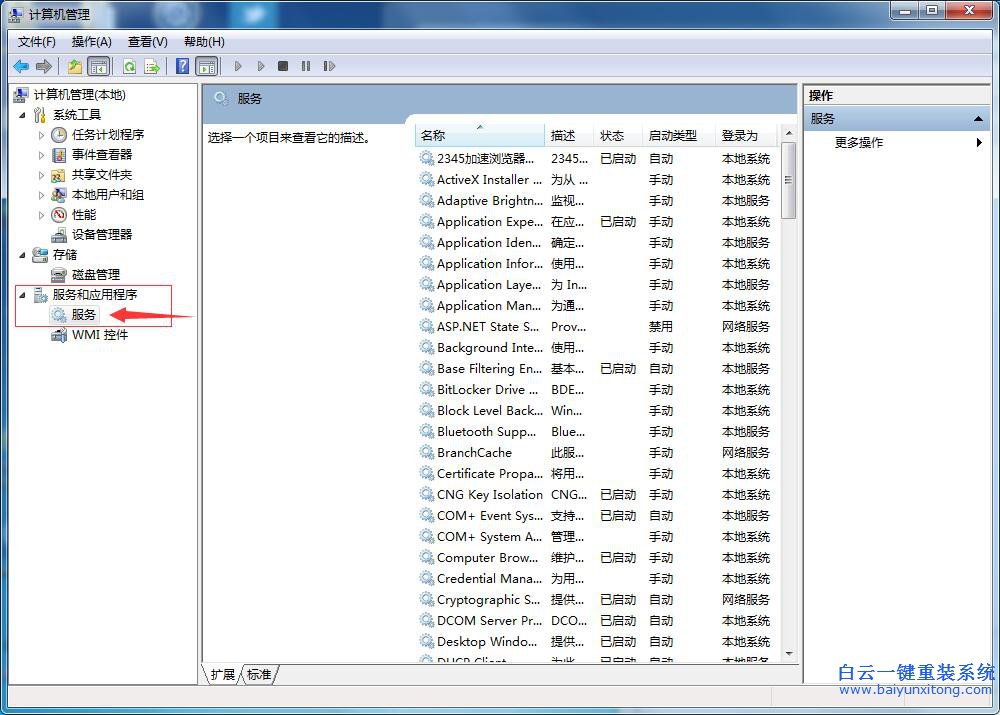Image resolution: width=1000 pixels, height=715 pixels.
Task: Select the BranchCache service row
Action: [x=474, y=453]
